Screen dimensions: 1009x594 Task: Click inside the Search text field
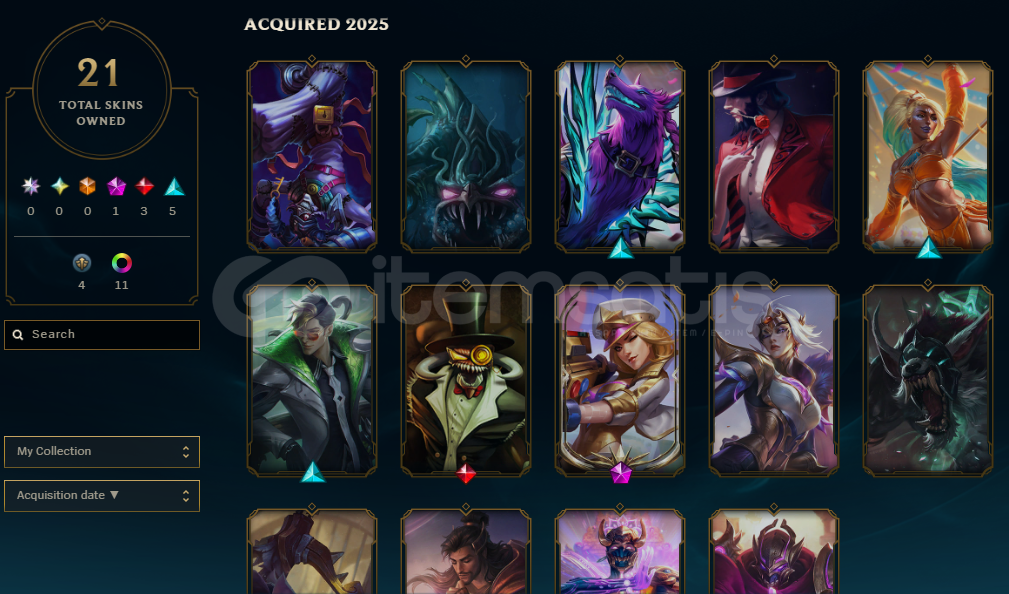tap(102, 335)
